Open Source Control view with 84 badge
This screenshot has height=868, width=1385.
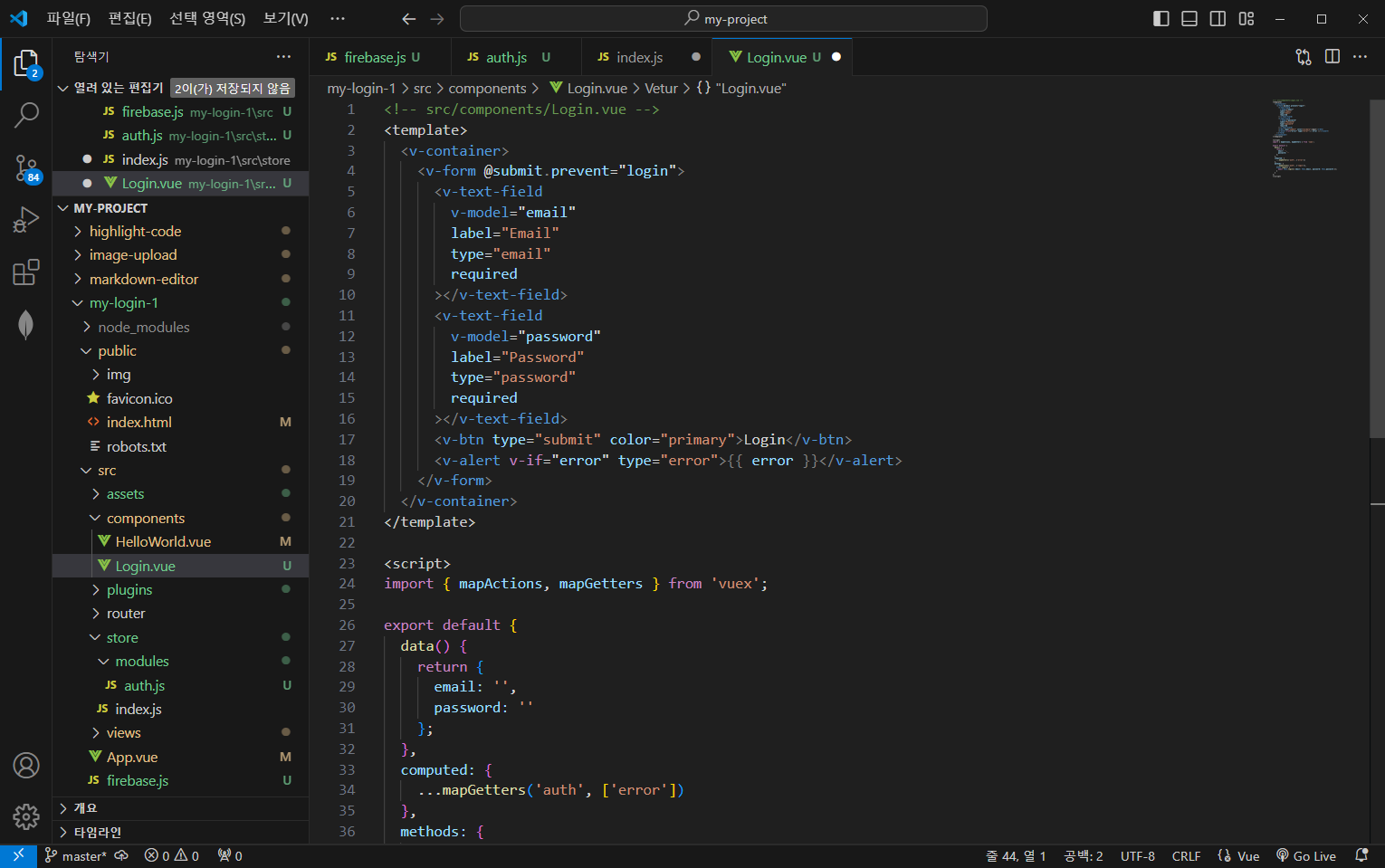[x=26, y=168]
